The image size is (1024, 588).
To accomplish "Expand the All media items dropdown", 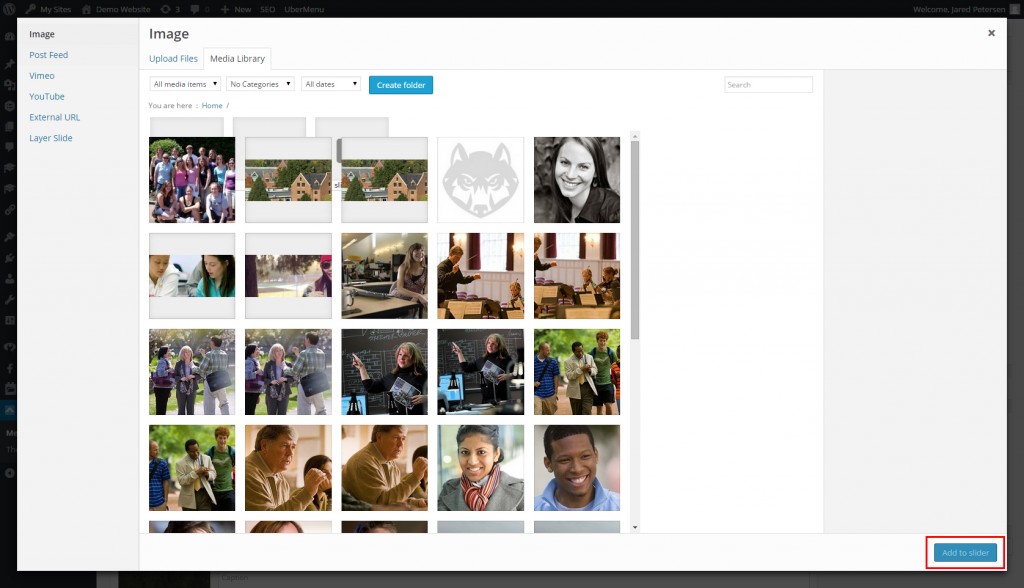I will [185, 85].
